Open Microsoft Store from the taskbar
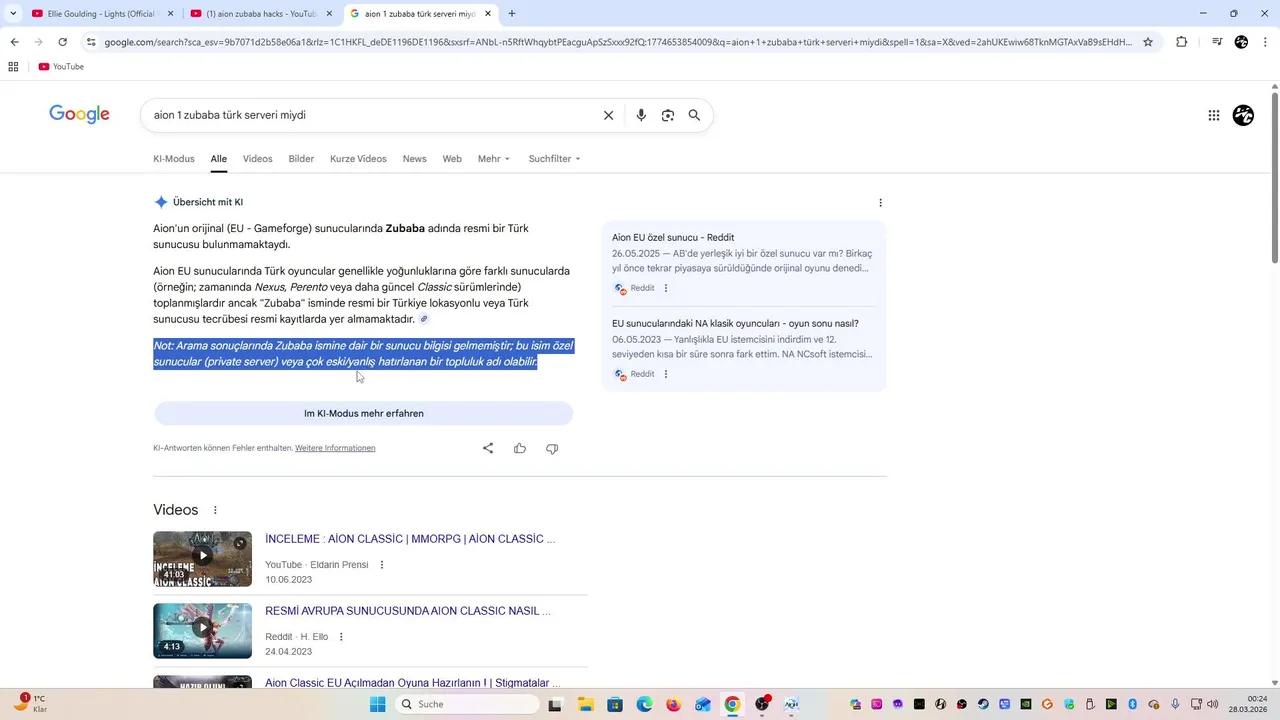This screenshot has width=1280, height=720. click(615, 704)
